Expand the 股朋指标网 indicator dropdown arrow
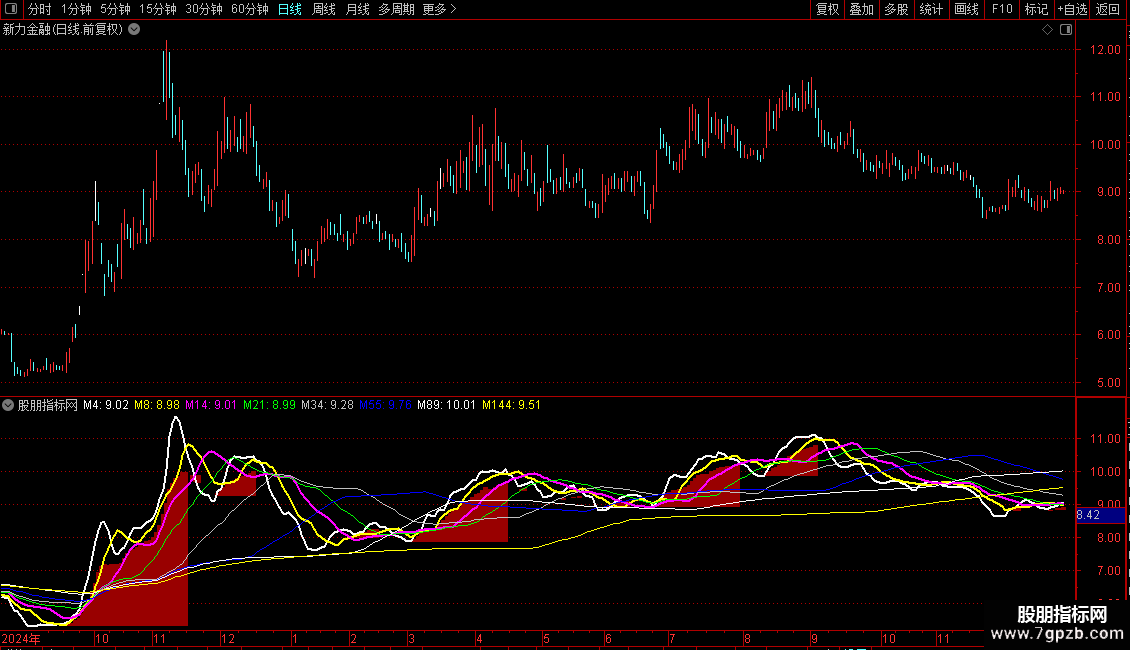 [x=9, y=406]
